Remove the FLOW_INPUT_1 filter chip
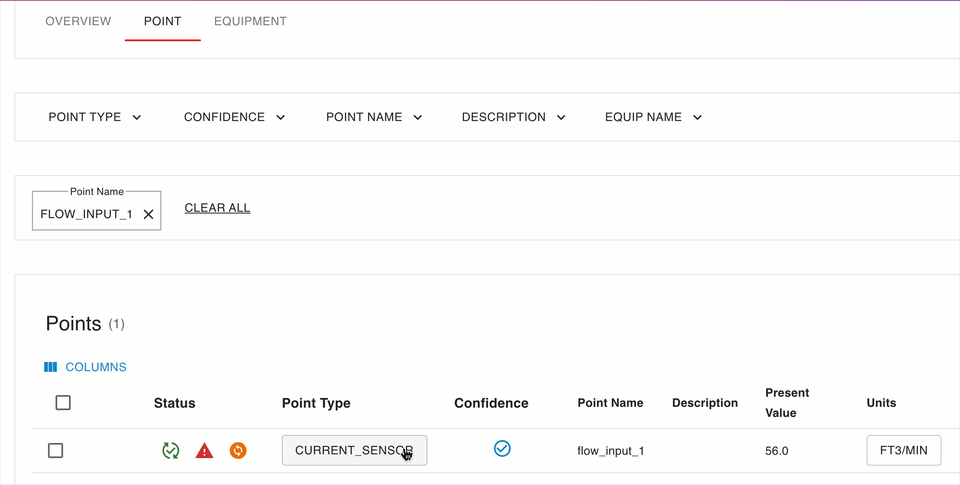The height and width of the screenshot is (485, 960). [148, 214]
